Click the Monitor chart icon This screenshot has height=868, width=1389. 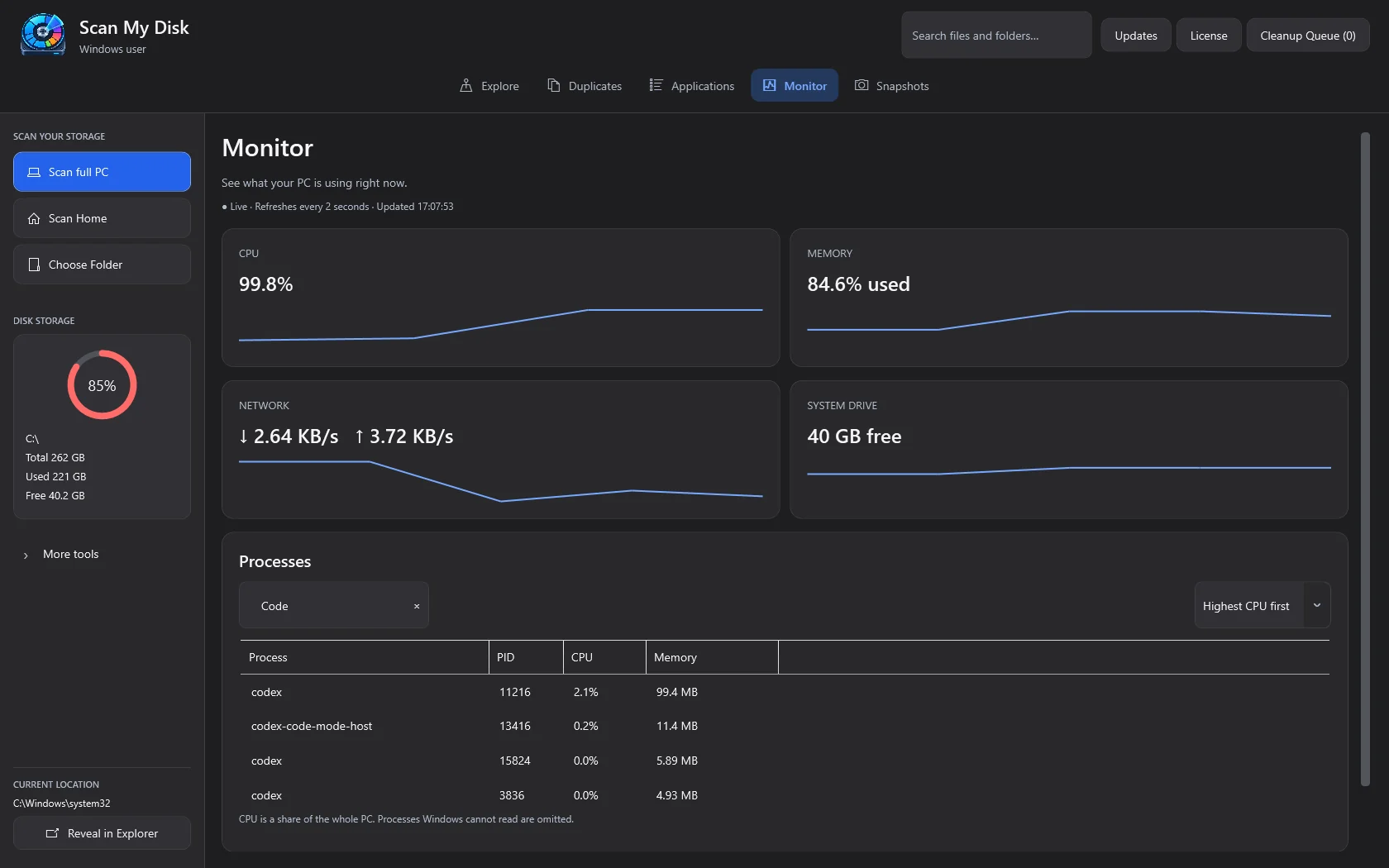(770, 85)
